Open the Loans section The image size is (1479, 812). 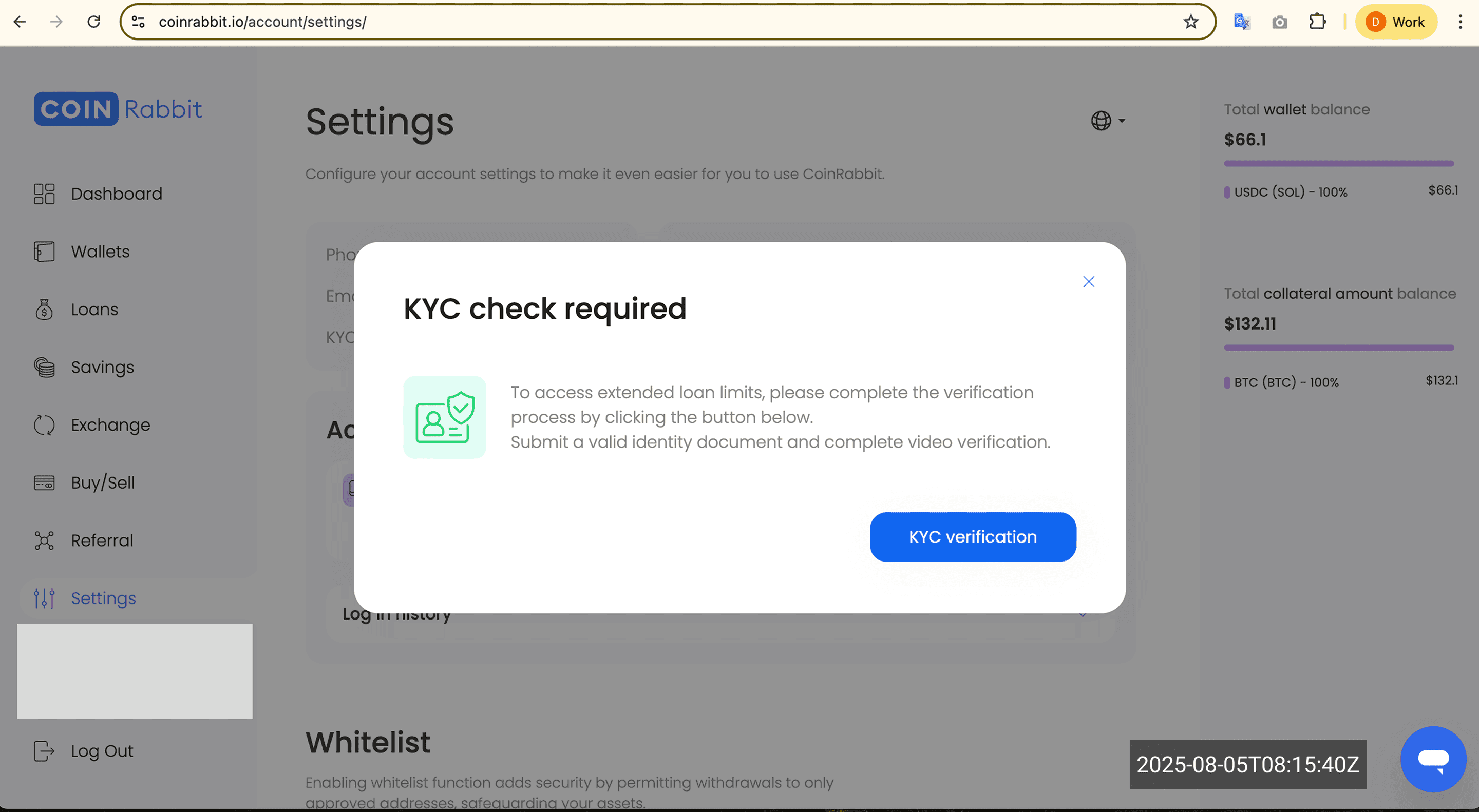click(x=94, y=310)
